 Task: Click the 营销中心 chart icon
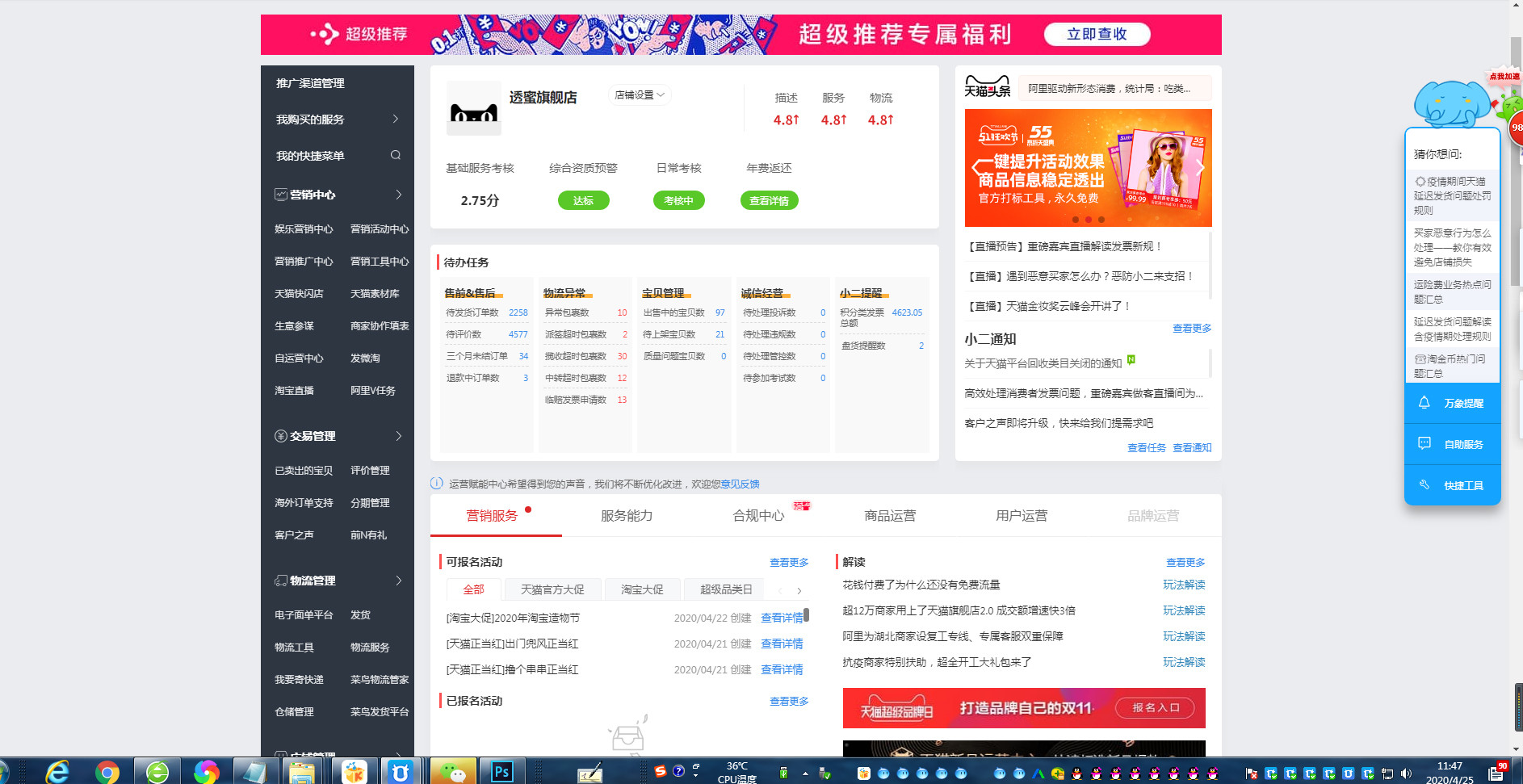pyautogui.click(x=281, y=194)
